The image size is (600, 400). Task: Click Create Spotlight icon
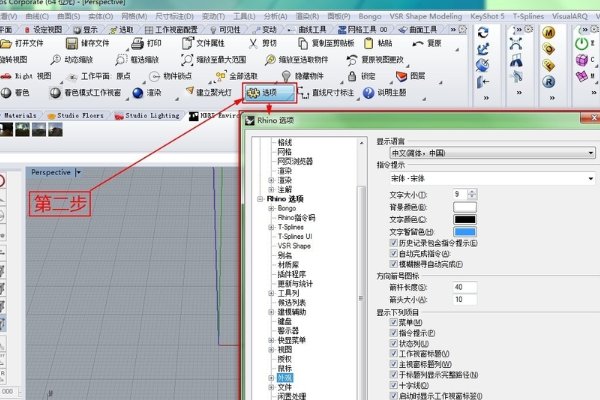190,91
